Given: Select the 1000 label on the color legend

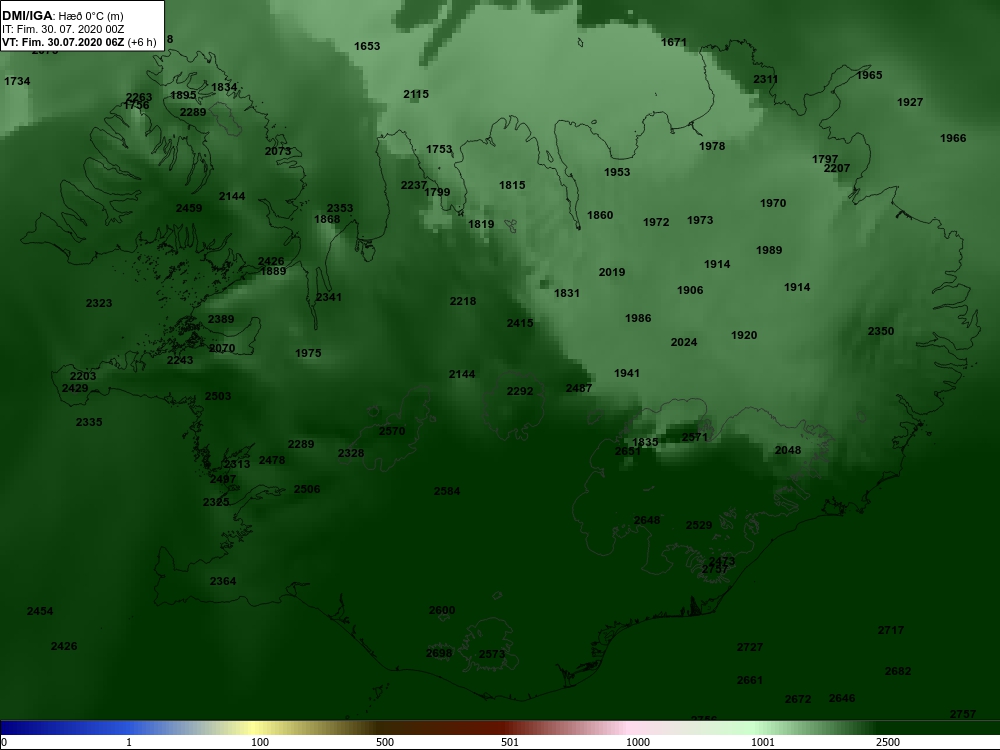Looking at the screenshot, I should [638, 742].
